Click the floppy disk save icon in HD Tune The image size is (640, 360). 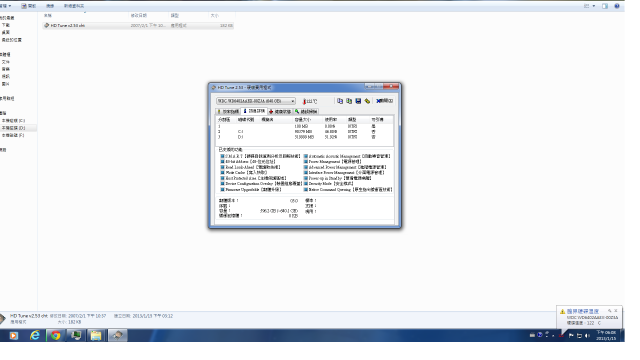pyautogui.click(x=358, y=101)
